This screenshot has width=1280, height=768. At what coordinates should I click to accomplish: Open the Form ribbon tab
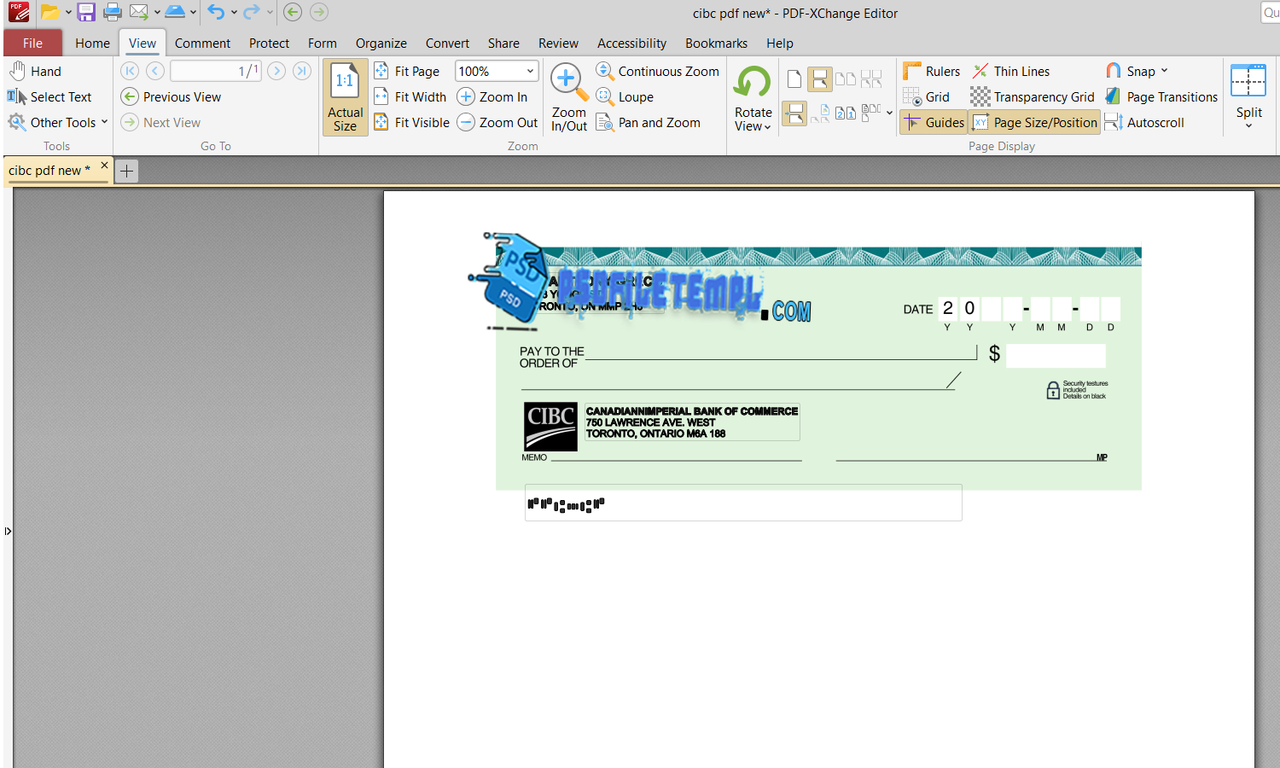(322, 43)
